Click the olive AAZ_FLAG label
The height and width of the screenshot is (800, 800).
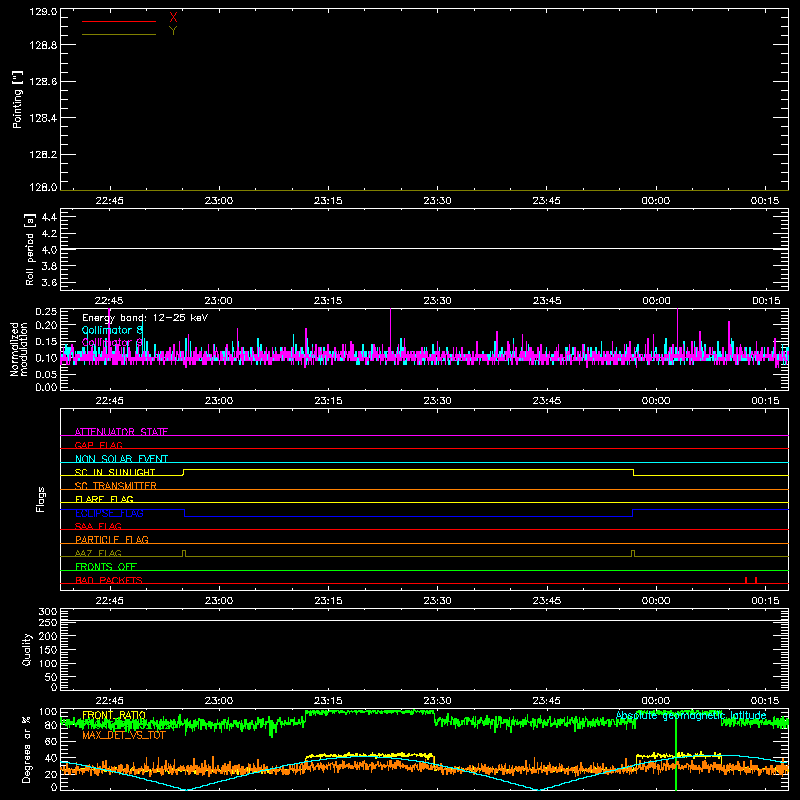coord(98,553)
